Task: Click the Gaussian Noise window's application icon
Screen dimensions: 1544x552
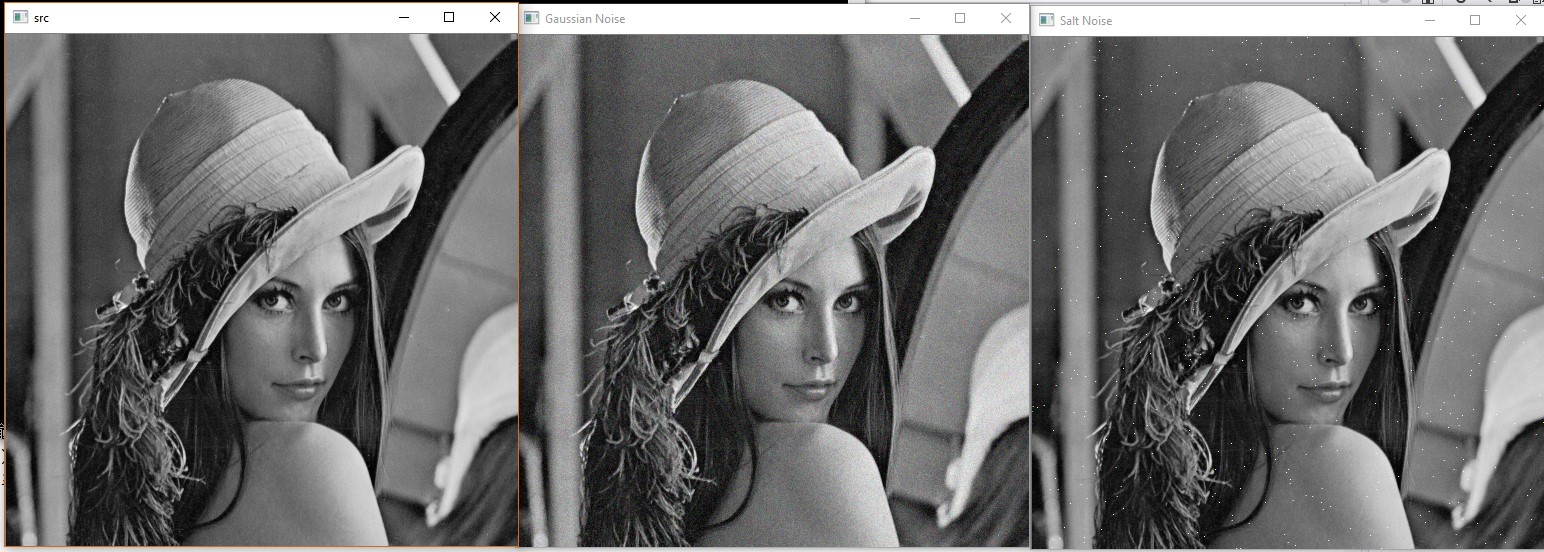Action: click(532, 18)
